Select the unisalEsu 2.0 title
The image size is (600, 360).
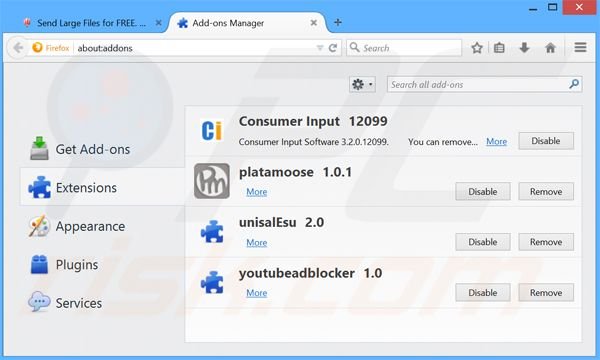click(281, 222)
